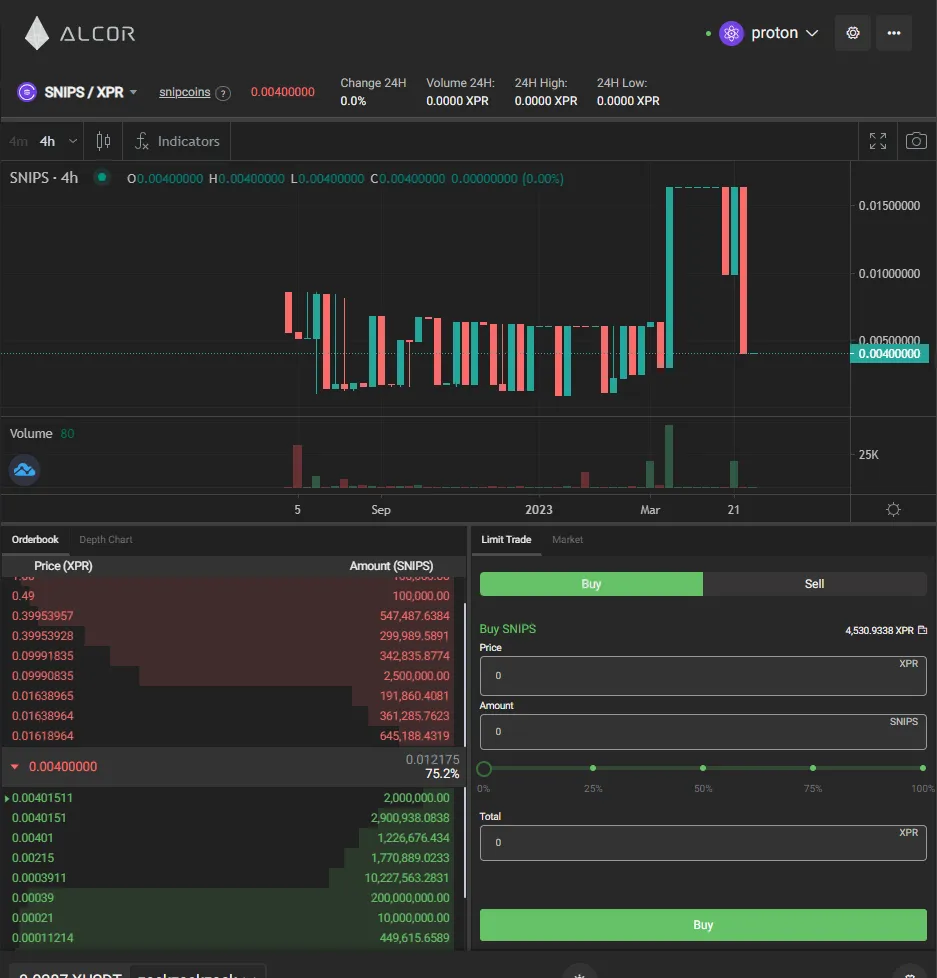
Task: Switch to the Limit Trade tab
Action: pyautogui.click(x=506, y=540)
